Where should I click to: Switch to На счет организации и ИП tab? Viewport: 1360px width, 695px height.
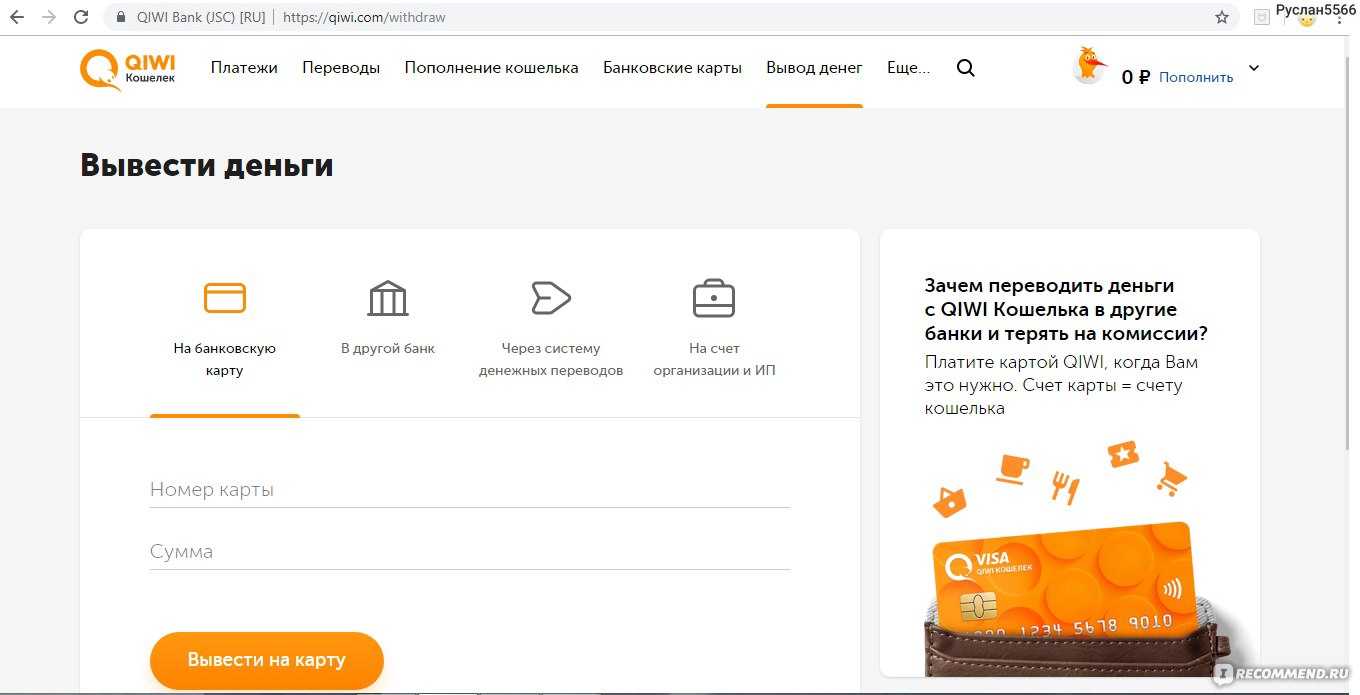(x=714, y=359)
